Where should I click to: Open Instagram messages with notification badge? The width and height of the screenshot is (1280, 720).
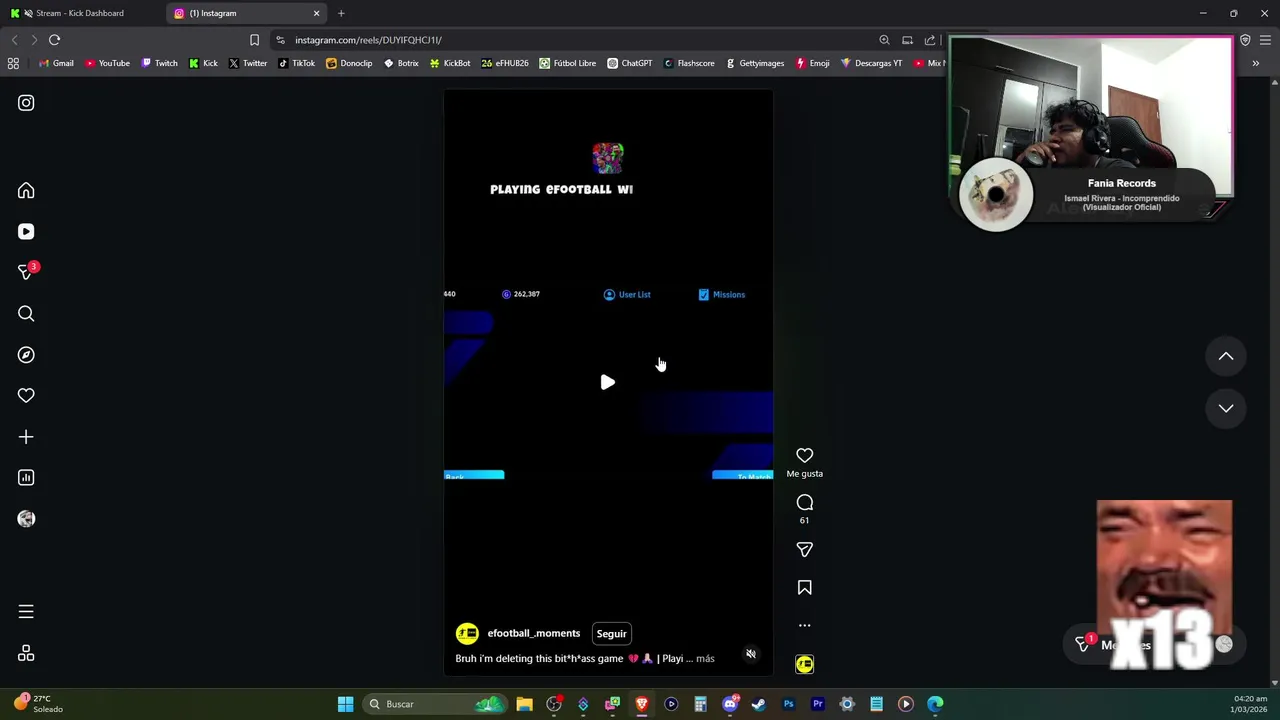pyautogui.click(x=26, y=272)
